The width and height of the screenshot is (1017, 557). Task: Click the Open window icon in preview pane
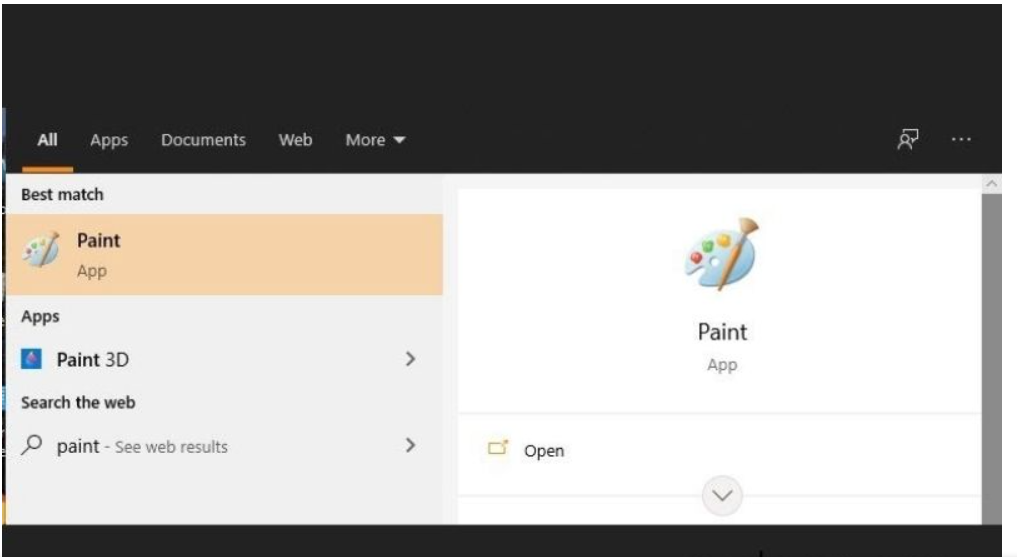pyautogui.click(x=497, y=447)
